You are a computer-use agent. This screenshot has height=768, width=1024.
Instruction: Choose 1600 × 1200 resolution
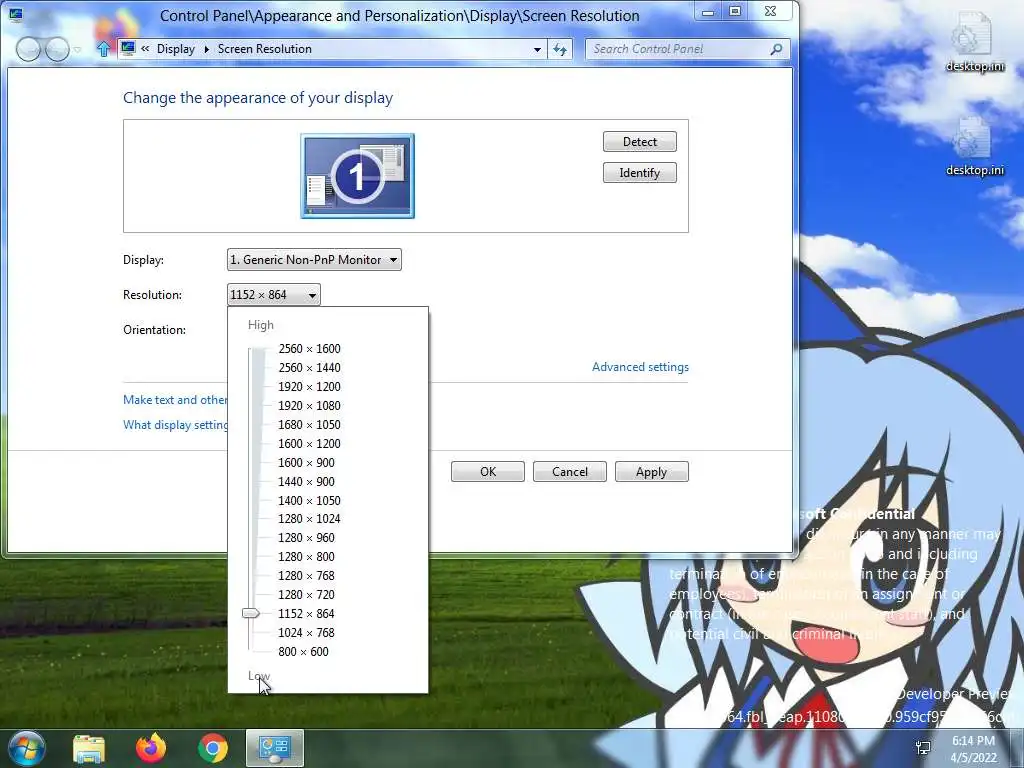(310, 443)
